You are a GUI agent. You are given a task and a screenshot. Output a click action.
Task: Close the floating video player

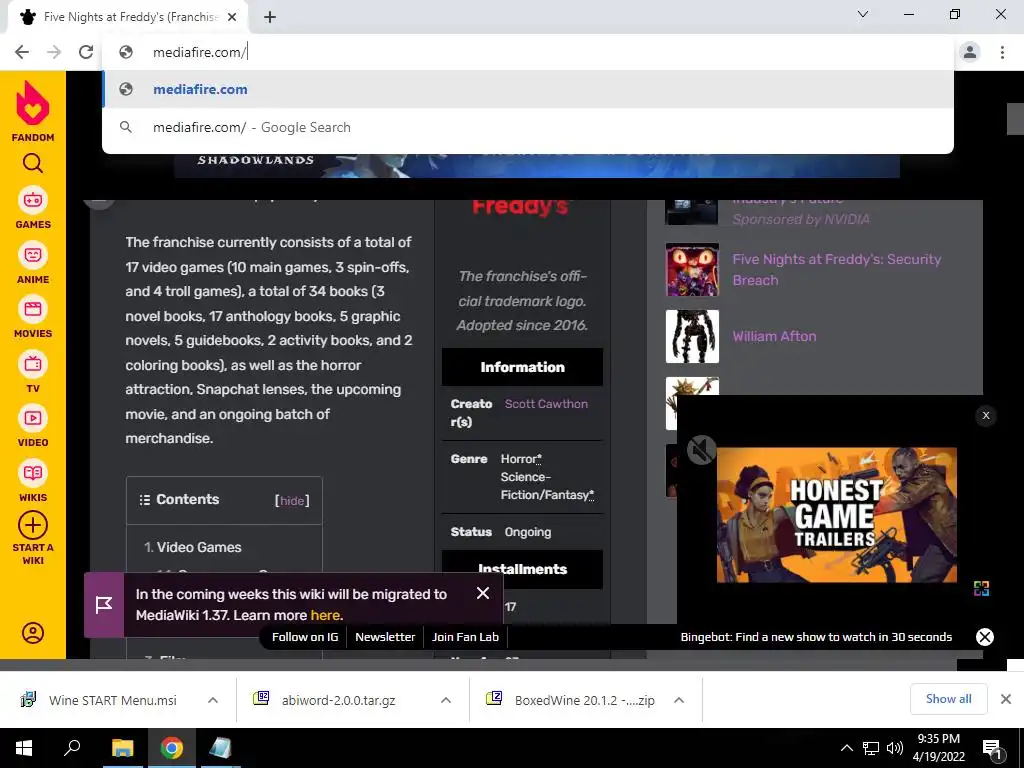tap(985, 415)
